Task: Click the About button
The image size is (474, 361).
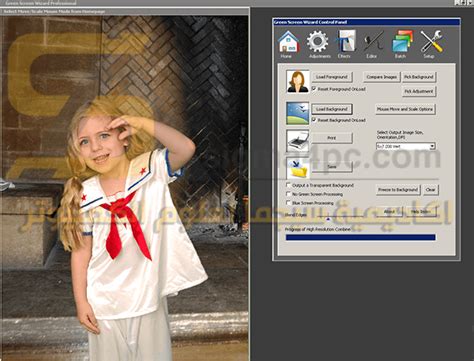Action: pos(389,212)
